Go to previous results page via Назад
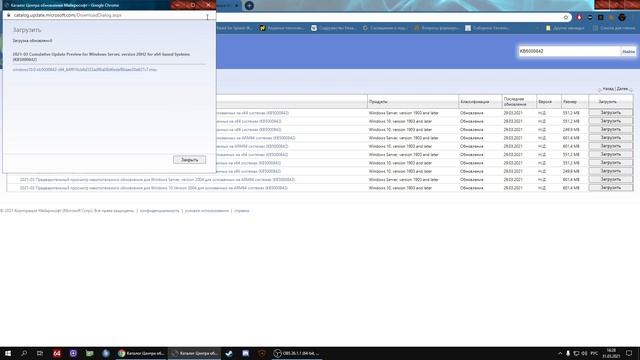640x360 pixels. 608,89
